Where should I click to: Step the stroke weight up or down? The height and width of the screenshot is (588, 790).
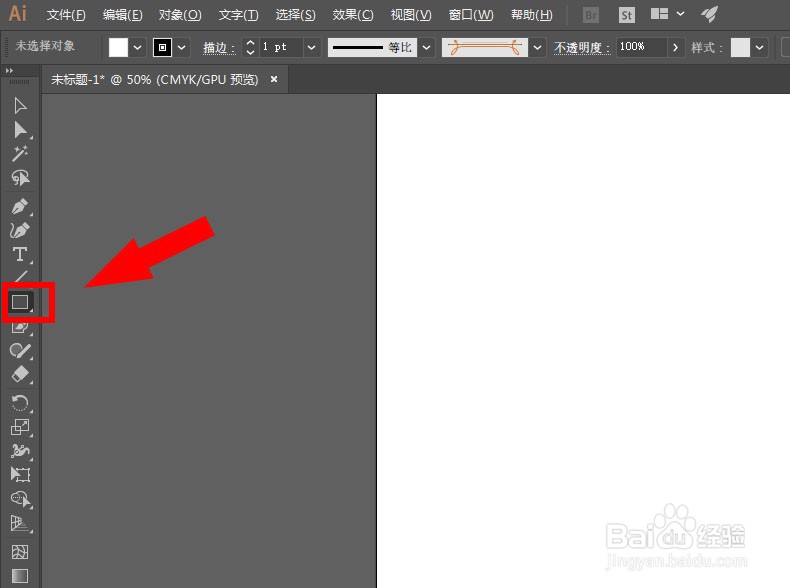coord(250,47)
